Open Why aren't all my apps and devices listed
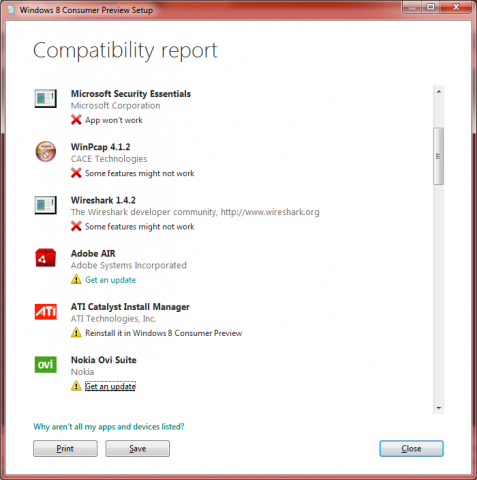Image resolution: width=477 pixels, height=480 pixels. click(x=109, y=427)
